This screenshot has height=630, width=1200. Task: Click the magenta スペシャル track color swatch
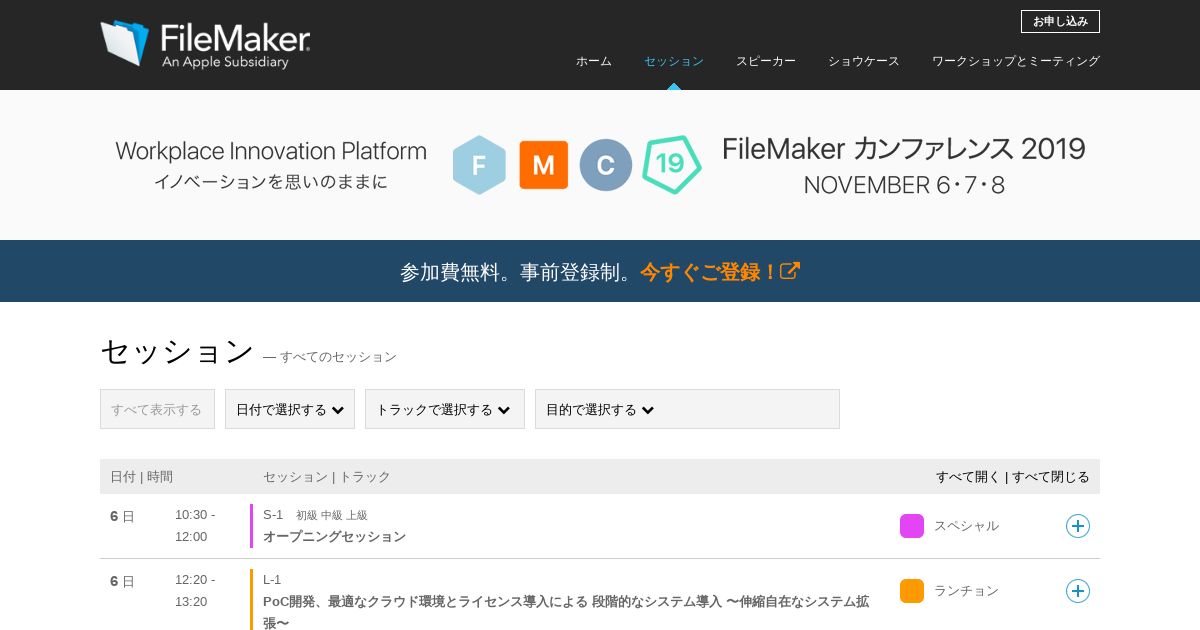click(912, 526)
